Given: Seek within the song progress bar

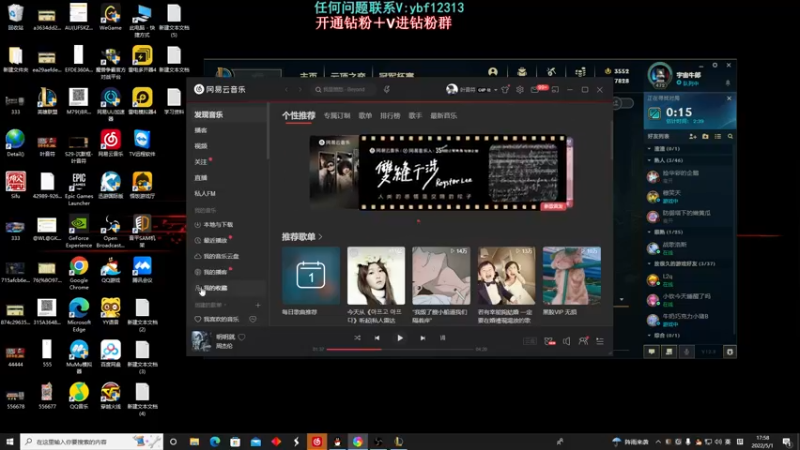Looking at the screenshot, I should point(401,349).
